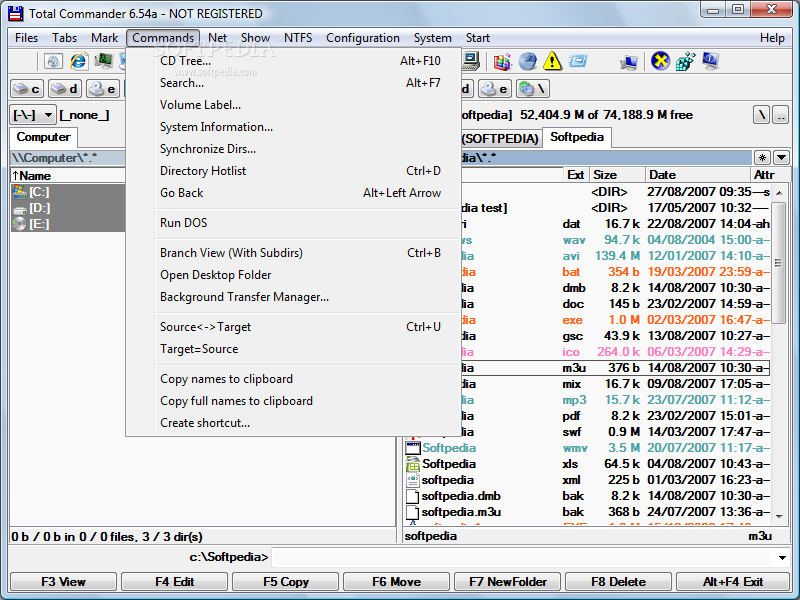Click the disc toolbar icon left of Internet Explorer
800x600 pixels.
coord(53,61)
